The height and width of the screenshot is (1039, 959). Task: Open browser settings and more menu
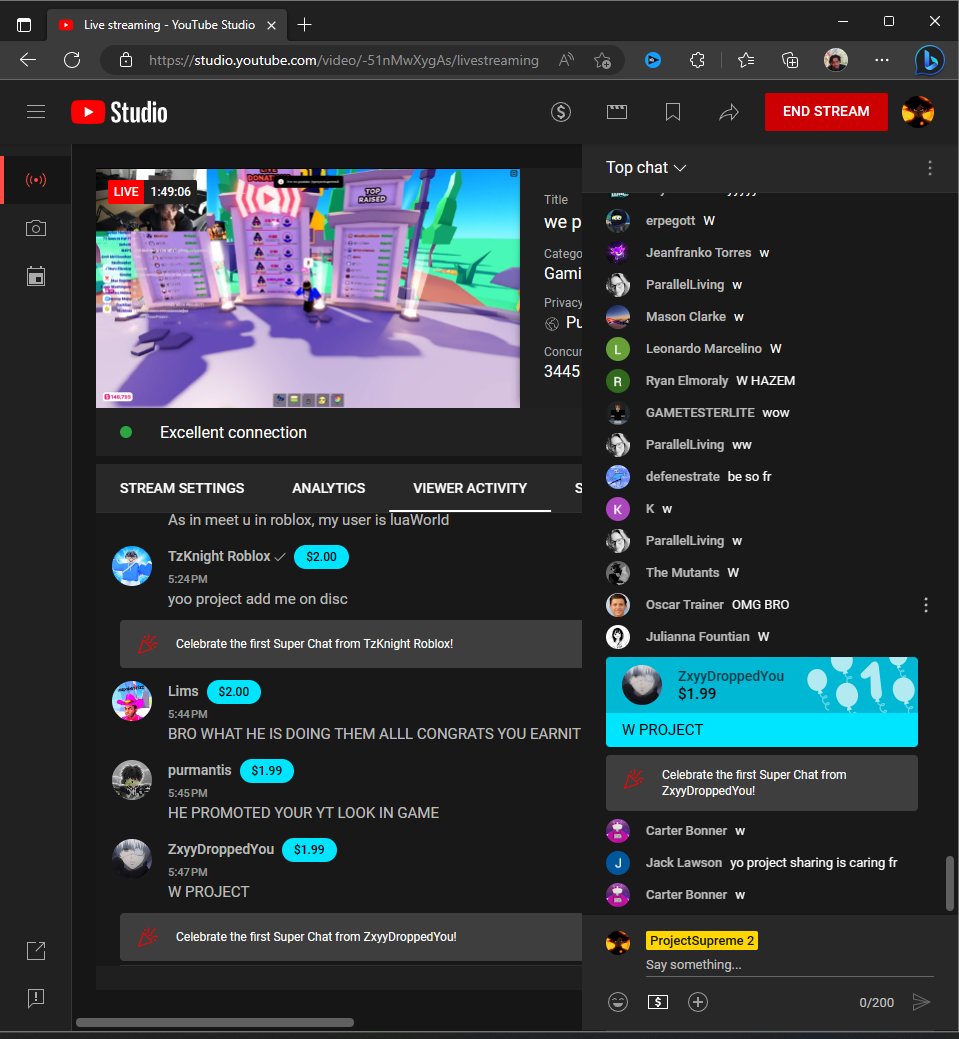881,60
